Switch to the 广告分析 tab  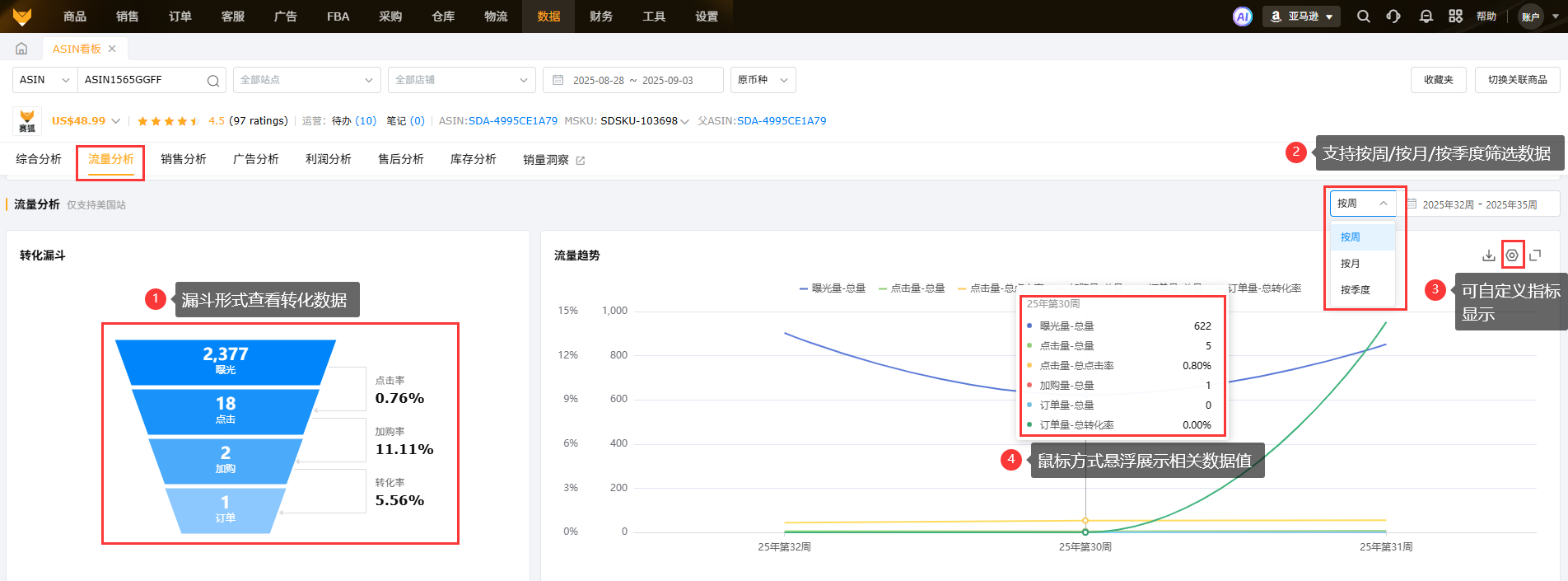(x=255, y=159)
